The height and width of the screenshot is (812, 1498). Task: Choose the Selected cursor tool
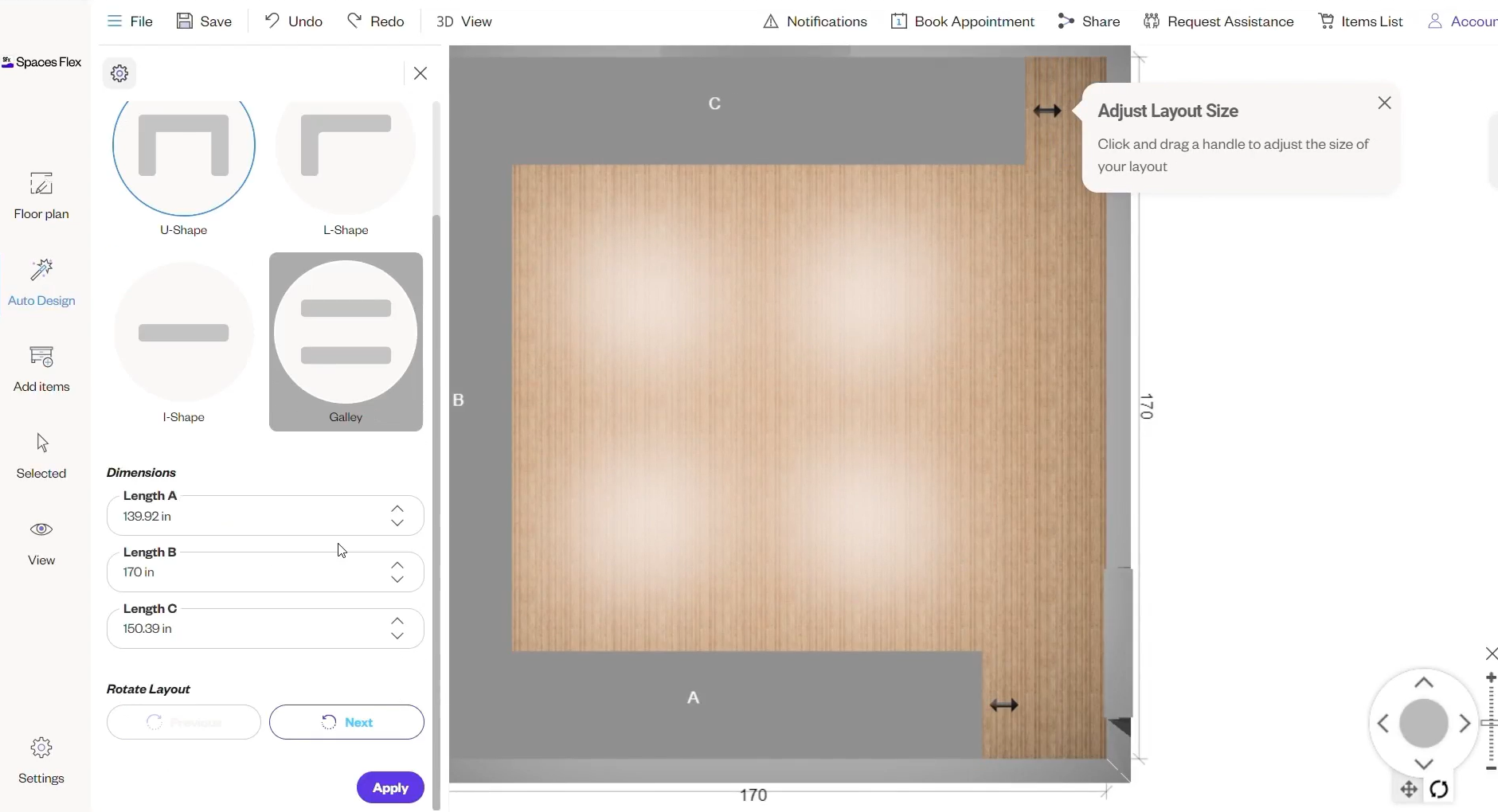click(41, 456)
